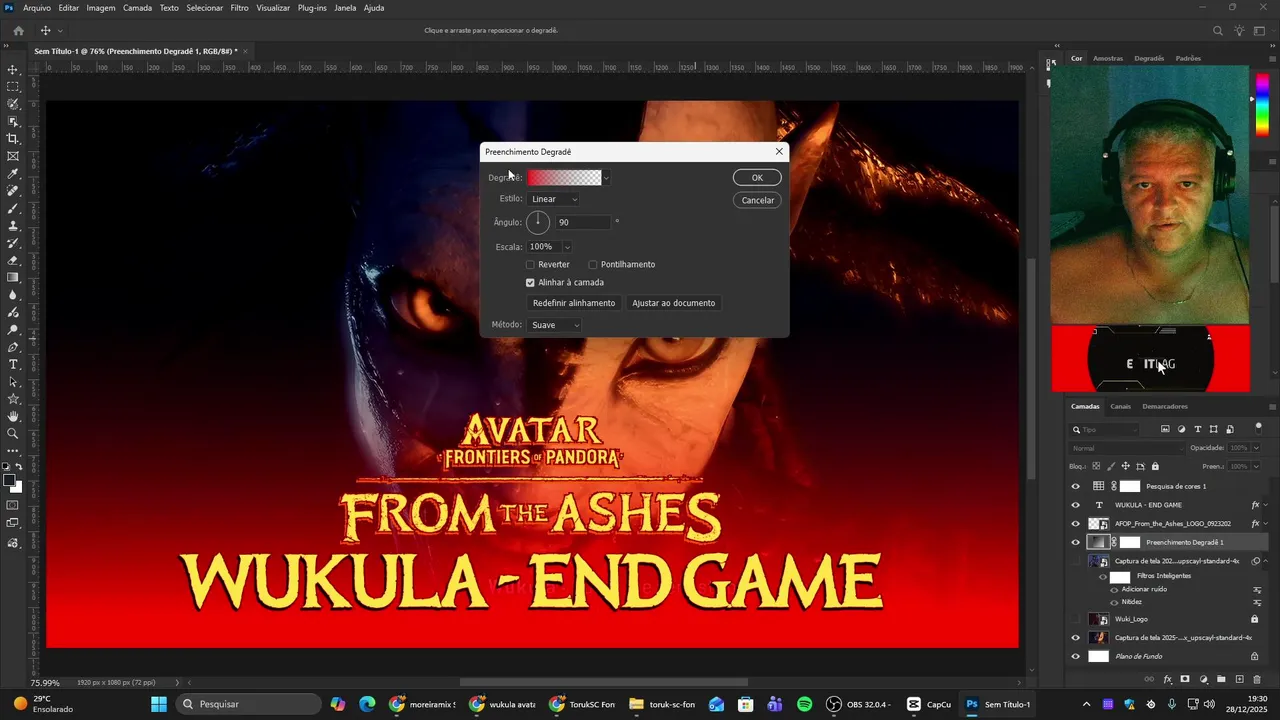Select the Crop tool
1280x720 pixels.
point(13,139)
